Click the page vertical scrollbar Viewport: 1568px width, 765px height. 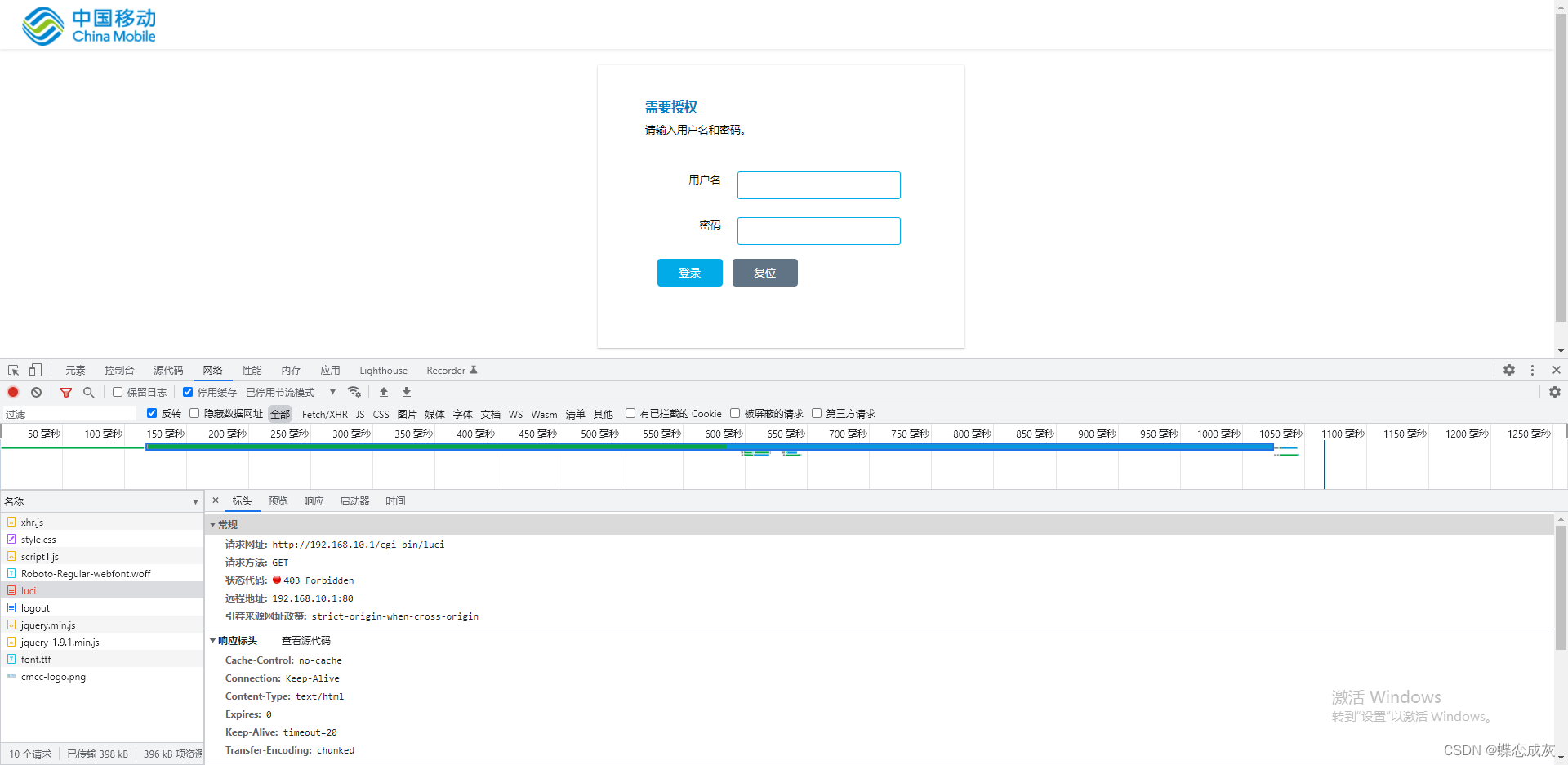pos(1561,167)
